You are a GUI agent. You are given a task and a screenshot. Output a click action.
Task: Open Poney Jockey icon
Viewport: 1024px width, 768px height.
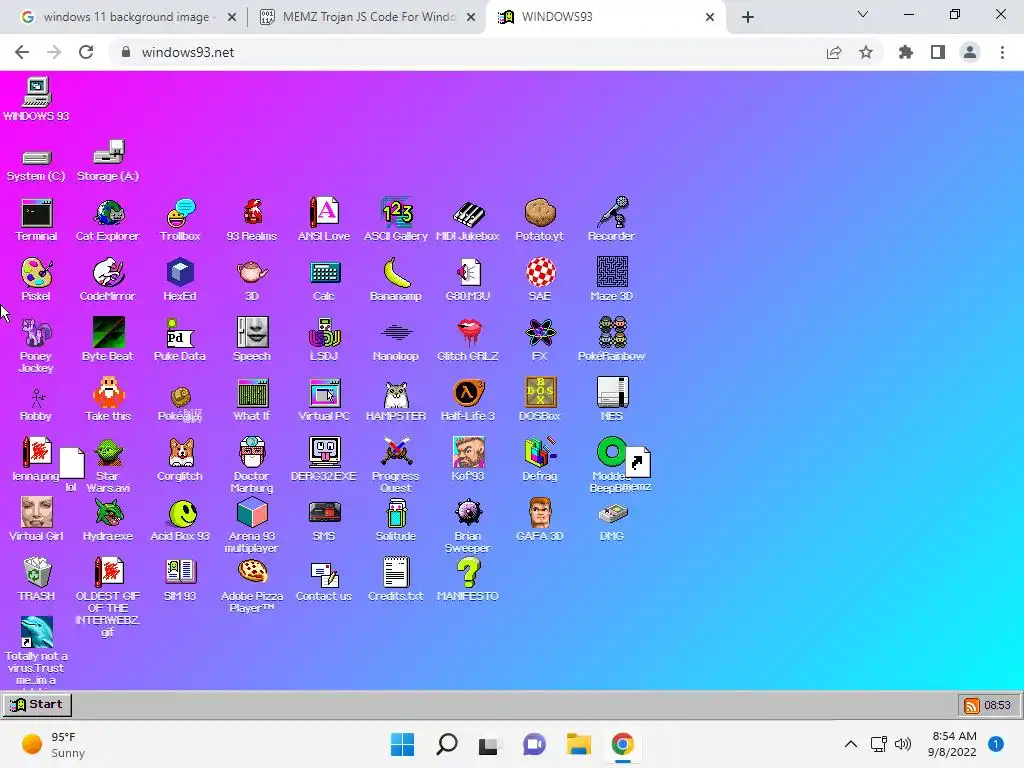pos(37,345)
